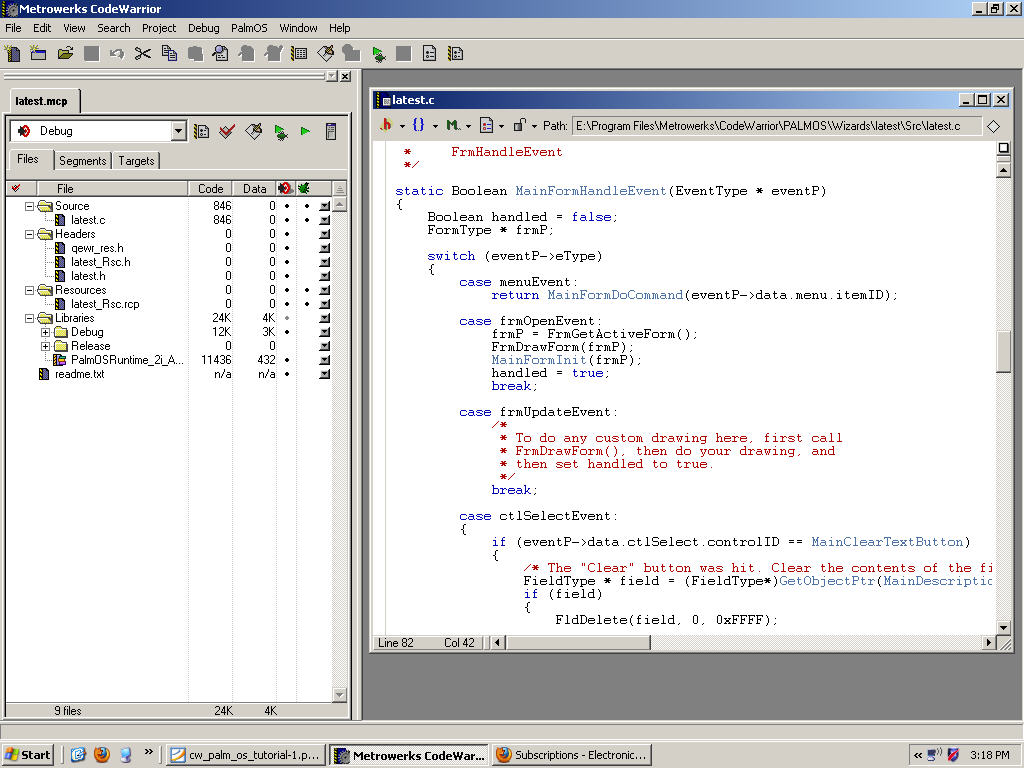Toggle target dot for latest_Rsc.h
This screenshot has height=768, width=1024.
(x=287, y=262)
